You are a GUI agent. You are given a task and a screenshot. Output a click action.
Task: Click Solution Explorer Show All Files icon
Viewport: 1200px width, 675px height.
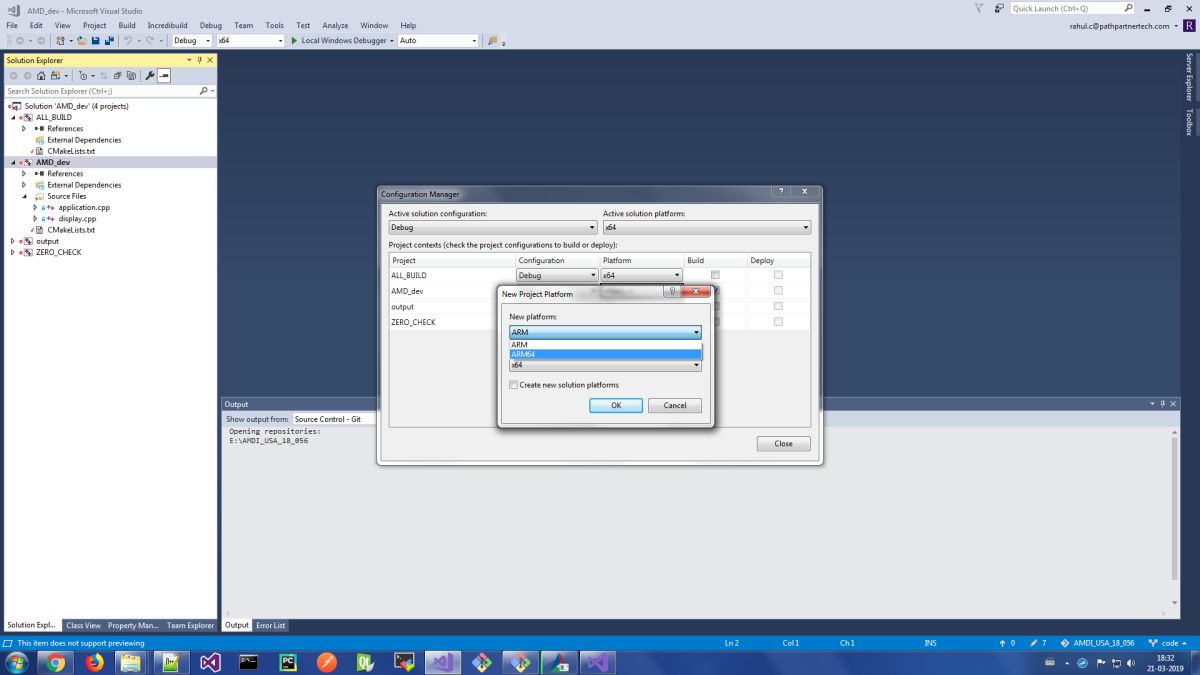tap(131, 75)
